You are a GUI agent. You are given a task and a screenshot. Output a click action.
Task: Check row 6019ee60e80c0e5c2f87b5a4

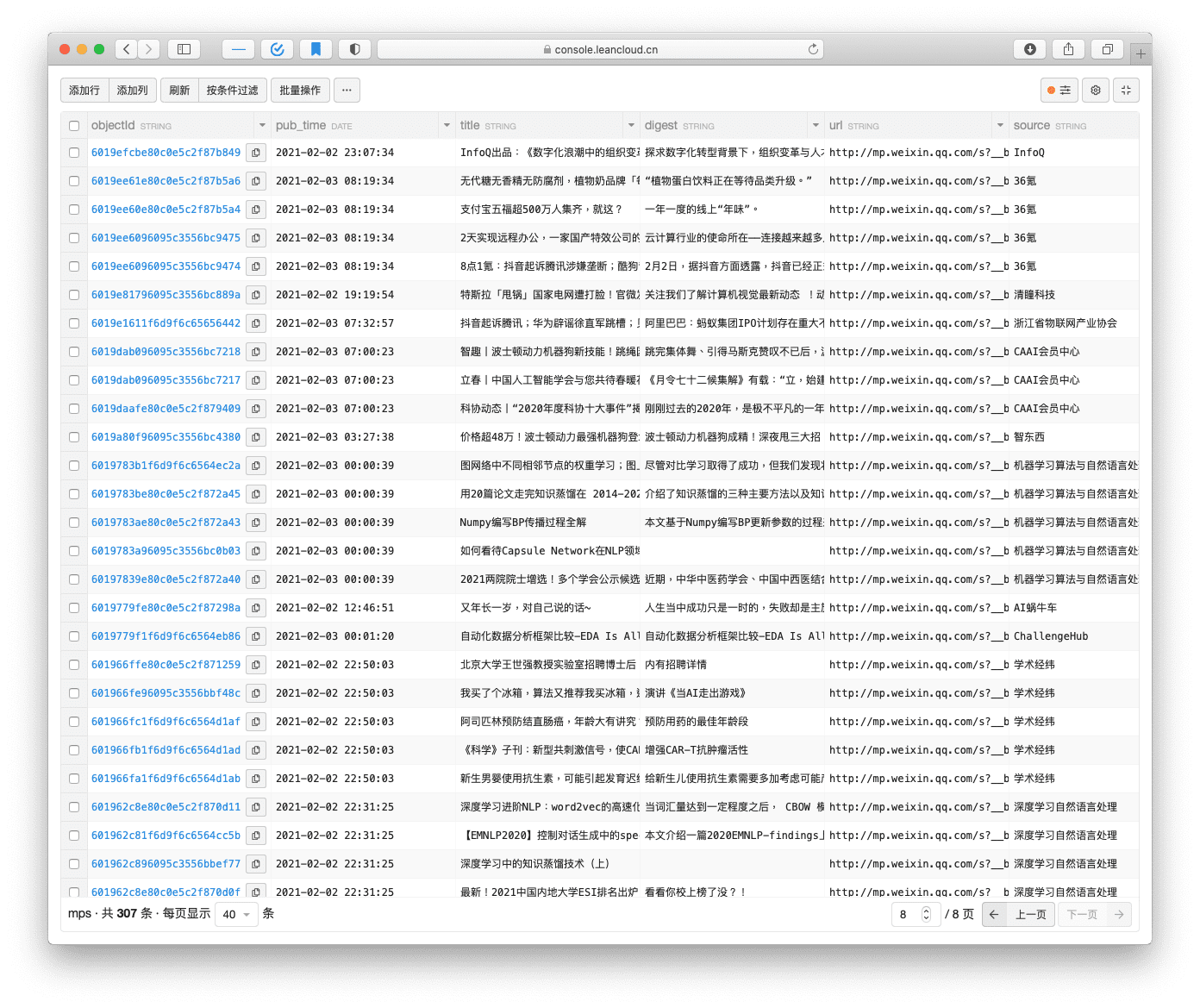[74, 210]
